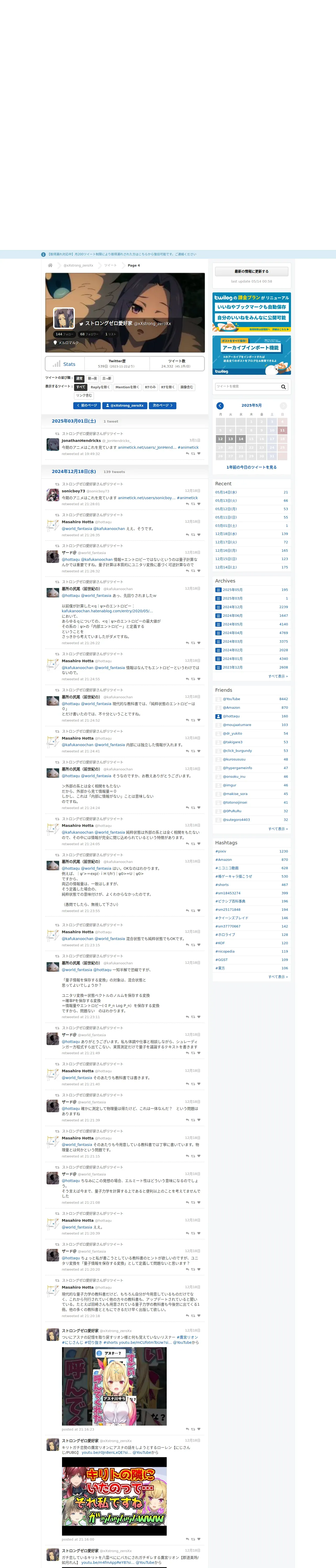Click the info icon in the top notice bar
This screenshot has height=1568, width=336.
43,255
